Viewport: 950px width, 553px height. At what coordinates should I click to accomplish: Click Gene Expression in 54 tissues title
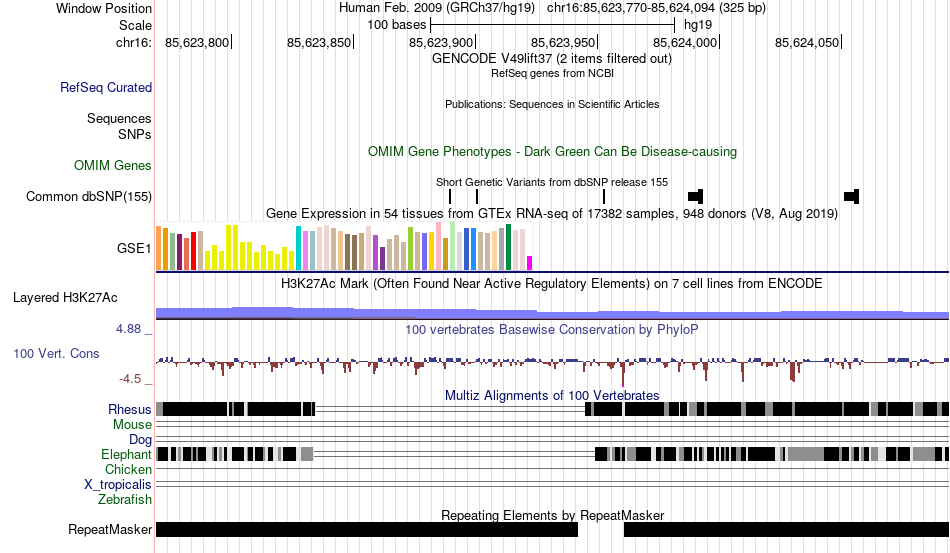[x=552, y=214]
